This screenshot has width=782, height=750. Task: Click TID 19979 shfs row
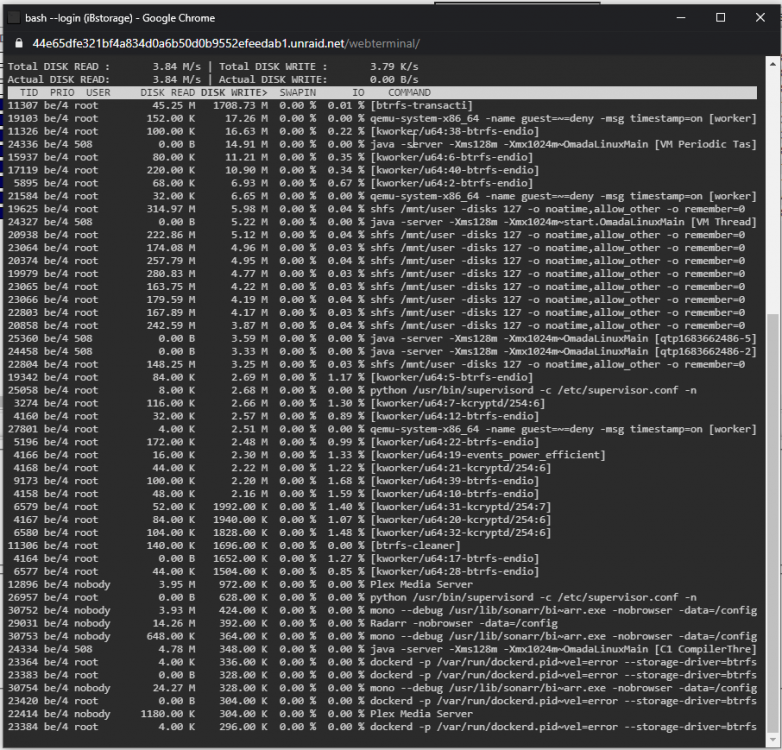click(377, 274)
